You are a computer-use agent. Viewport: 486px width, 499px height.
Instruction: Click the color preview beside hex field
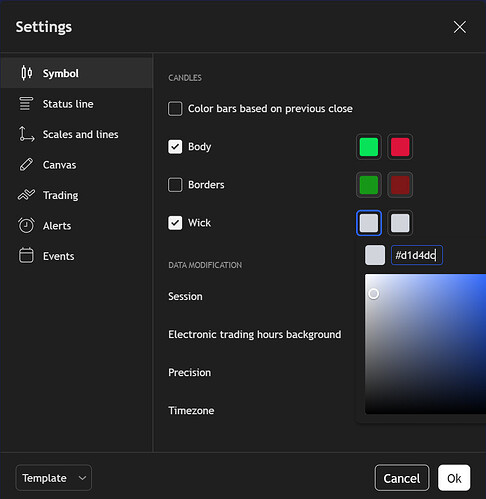tap(375, 255)
